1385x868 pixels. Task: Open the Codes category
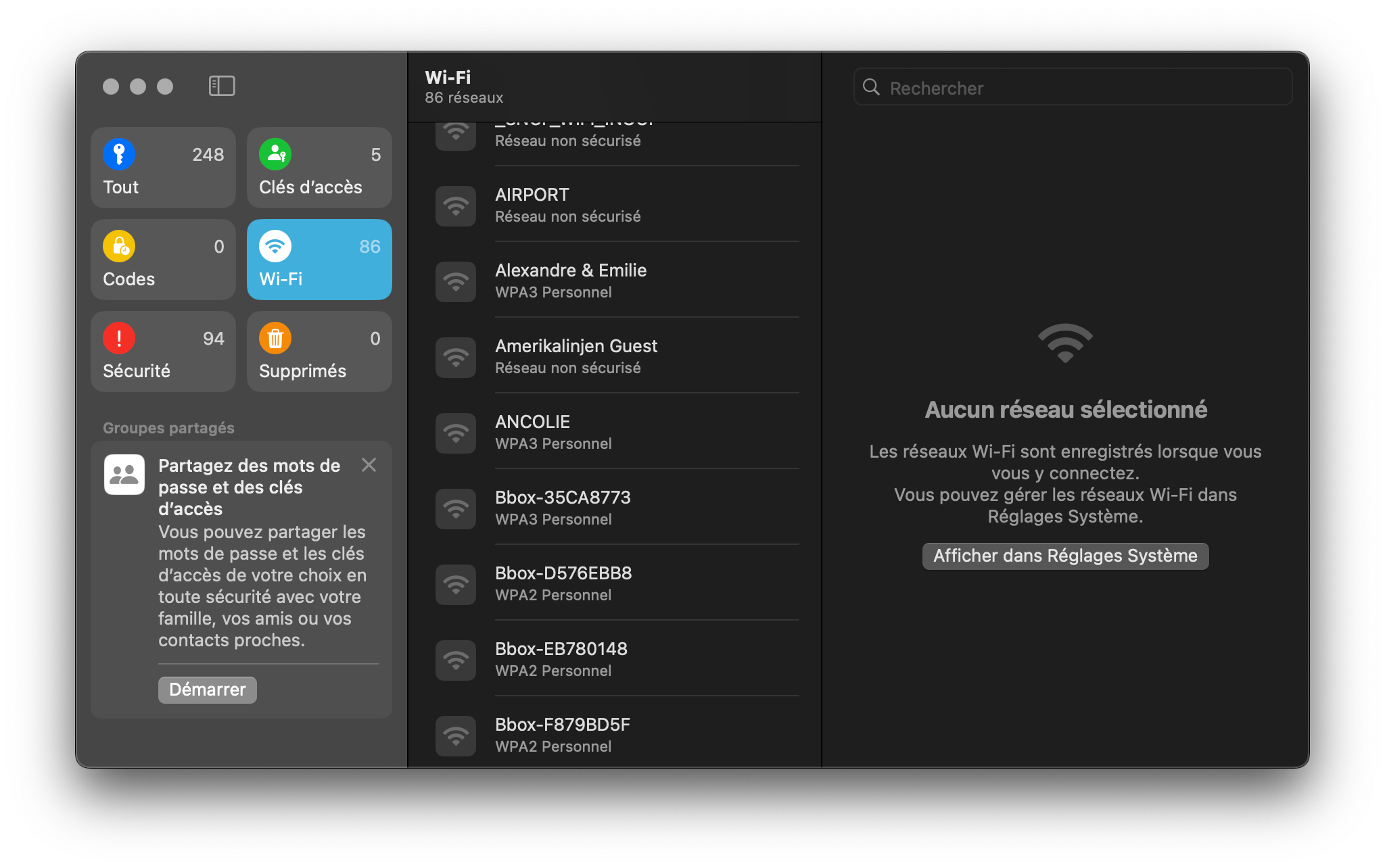tap(163, 260)
